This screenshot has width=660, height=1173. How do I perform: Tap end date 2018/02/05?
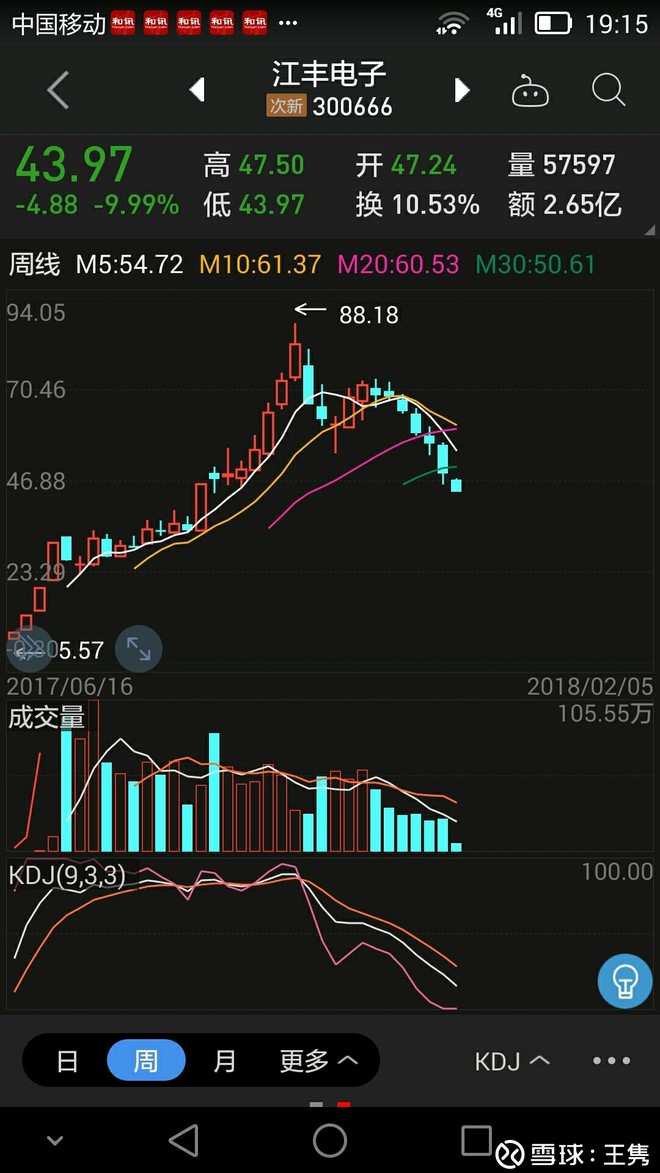tap(590, 686)
